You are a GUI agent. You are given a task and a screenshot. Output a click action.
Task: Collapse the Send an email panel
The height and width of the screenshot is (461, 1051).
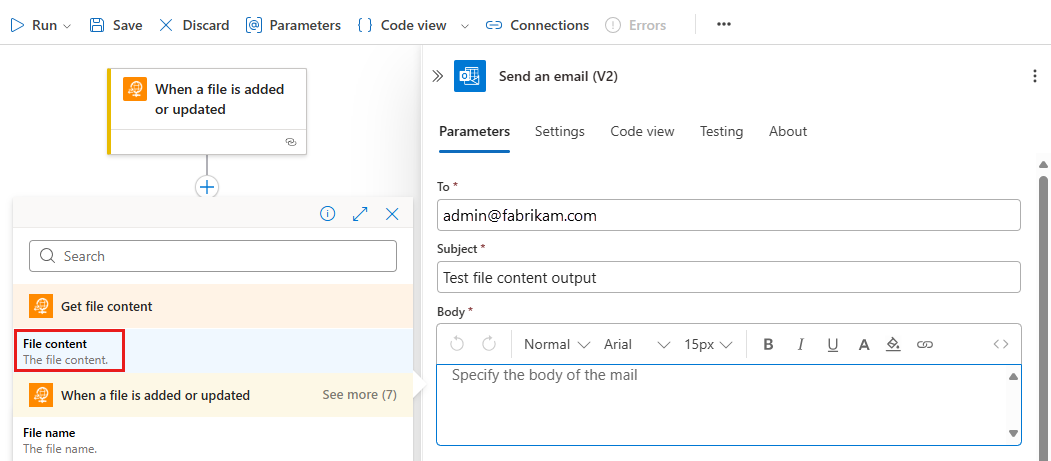coord(437,76)
